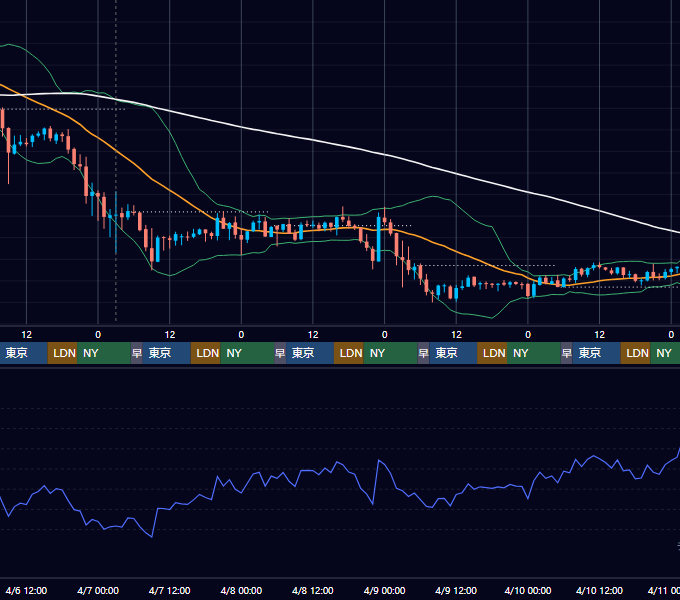Click the 早 early-session block before April 8 東京

(280, 353)
